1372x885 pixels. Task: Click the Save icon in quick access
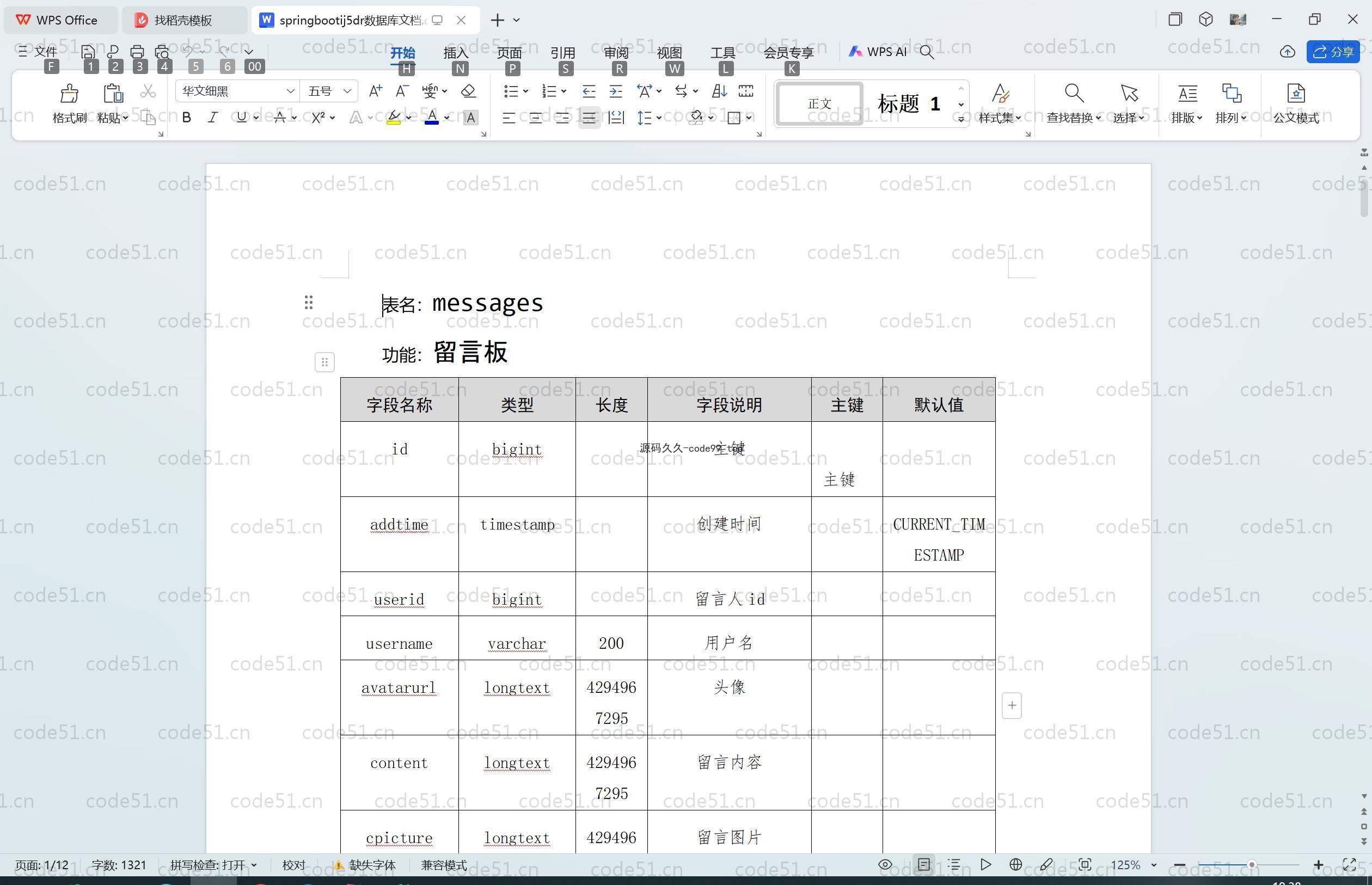[x=88, y=52]
